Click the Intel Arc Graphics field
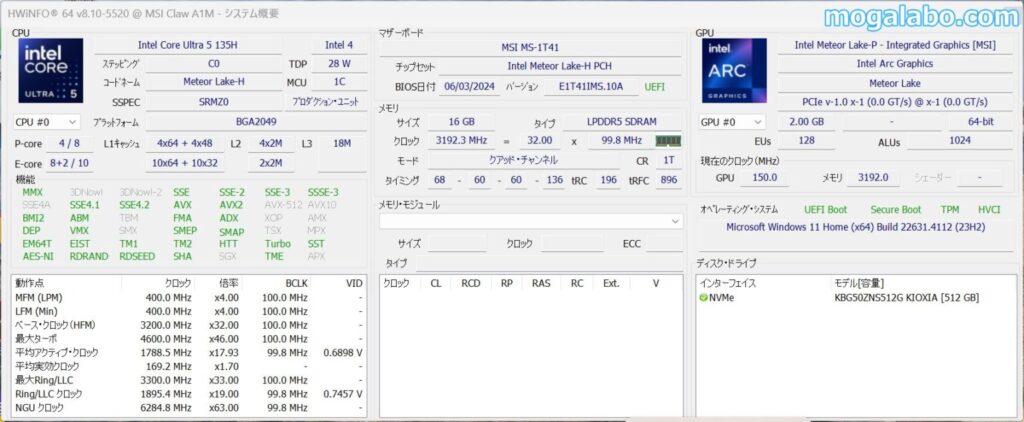The width and height of the screenshot is (1024, 422). [x=894, y=64]
